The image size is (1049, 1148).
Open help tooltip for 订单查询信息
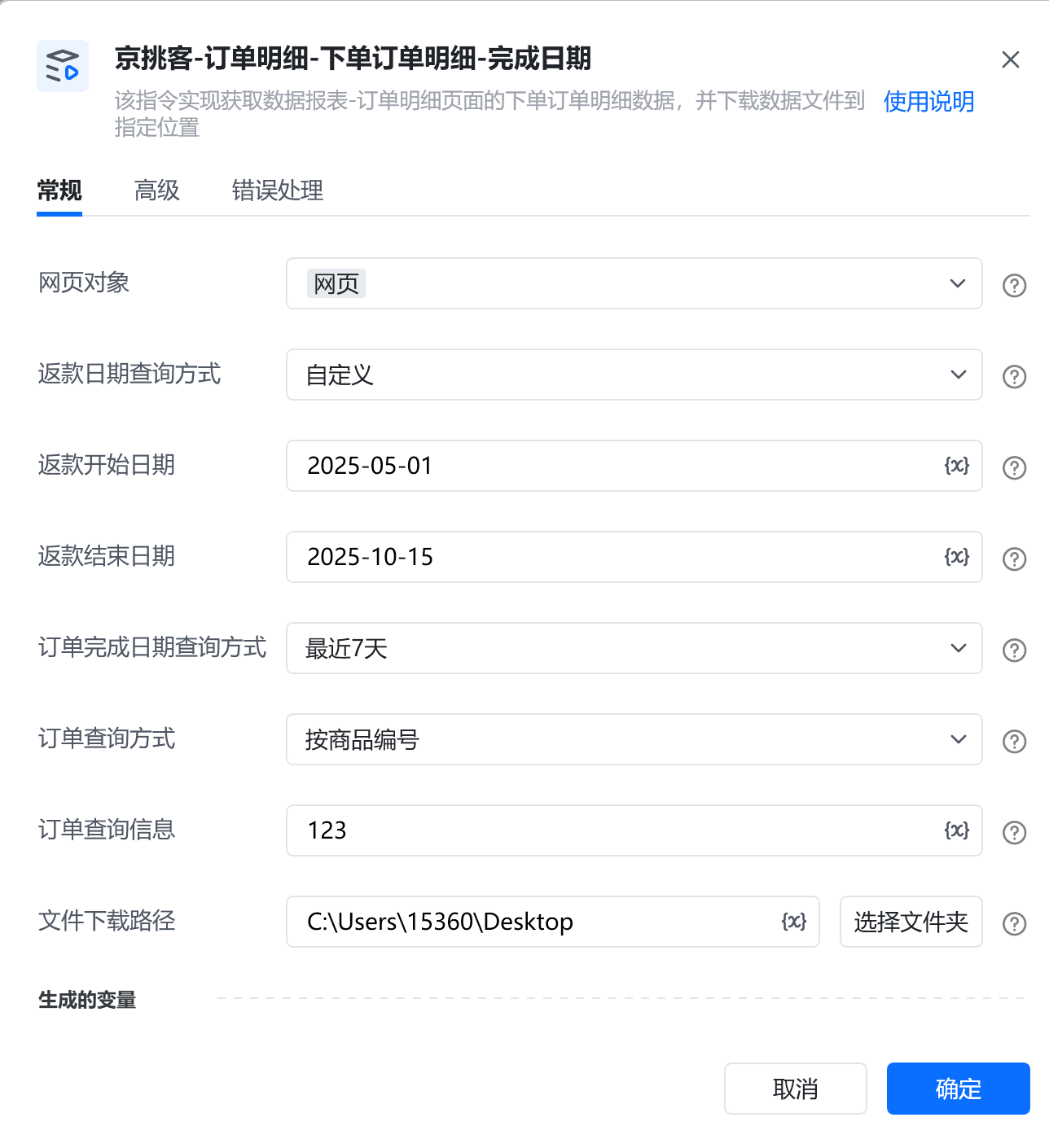click(1014, 832)
